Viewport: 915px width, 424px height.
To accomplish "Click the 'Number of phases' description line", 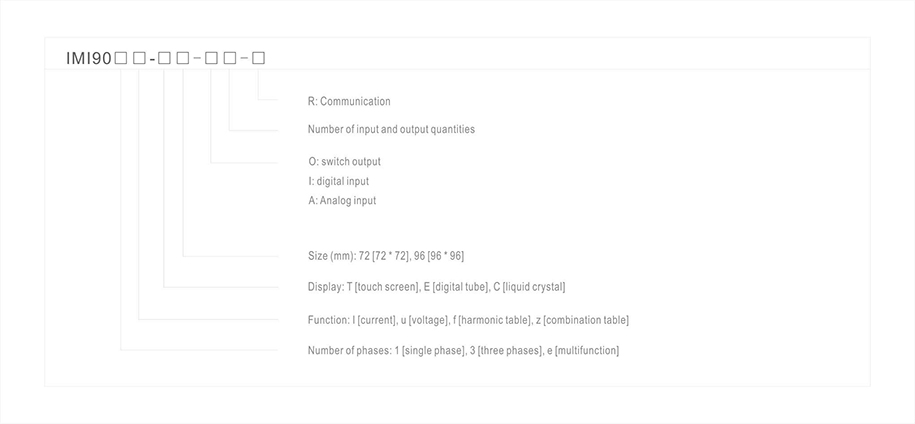I will 463,350.
